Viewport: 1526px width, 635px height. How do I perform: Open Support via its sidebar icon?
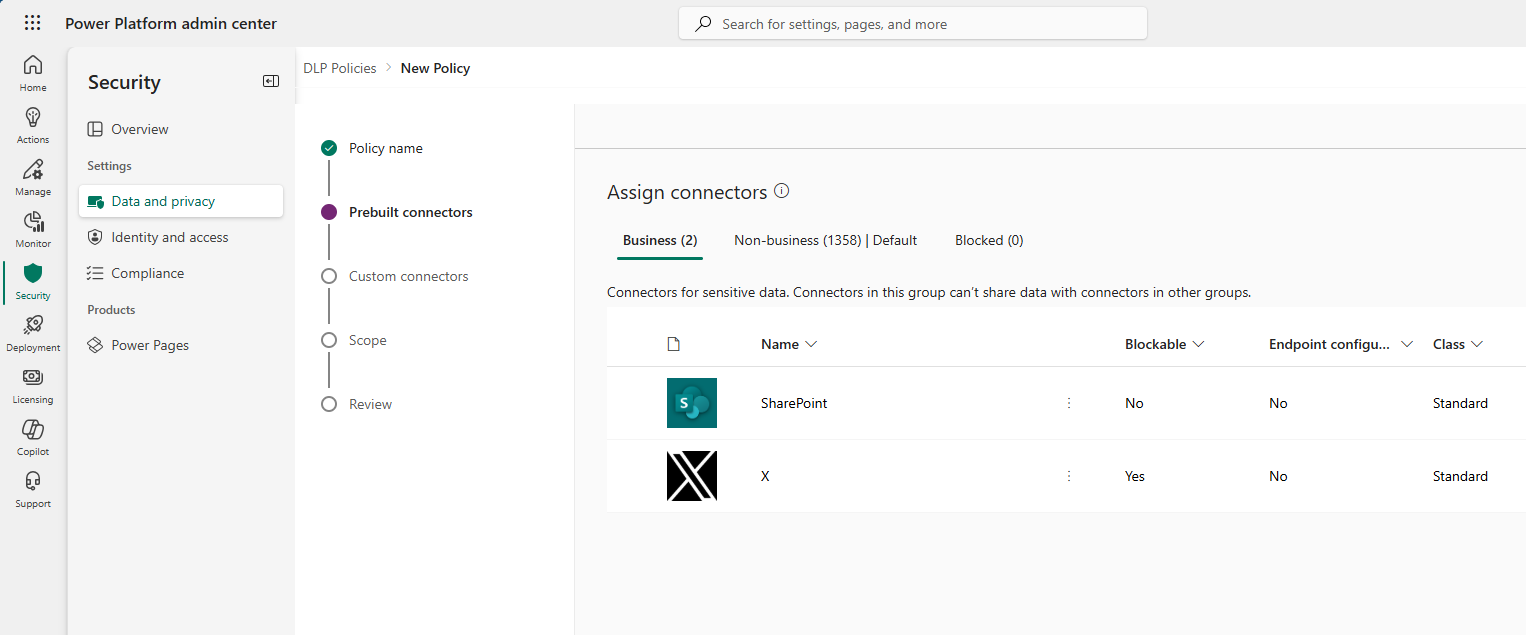tap(32, 488)
